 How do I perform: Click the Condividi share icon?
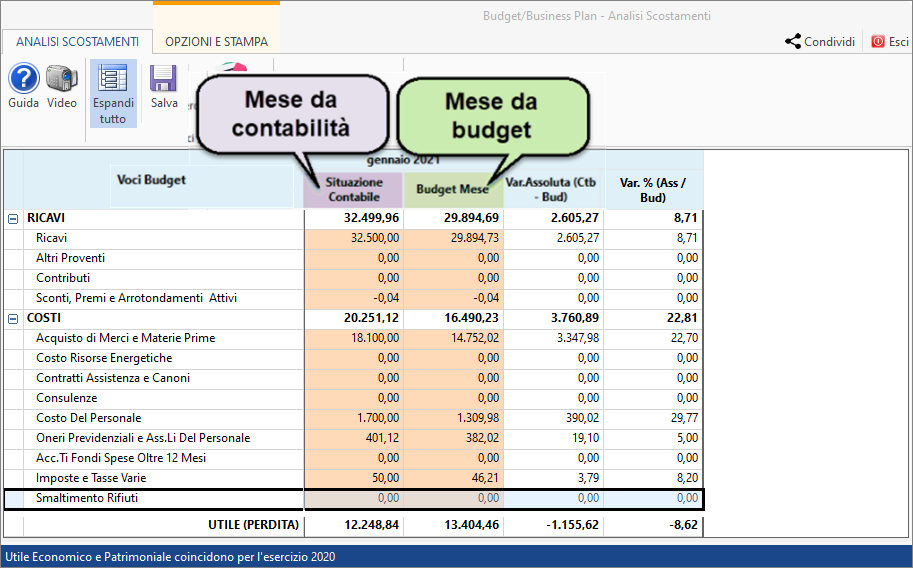pos(792,41)
